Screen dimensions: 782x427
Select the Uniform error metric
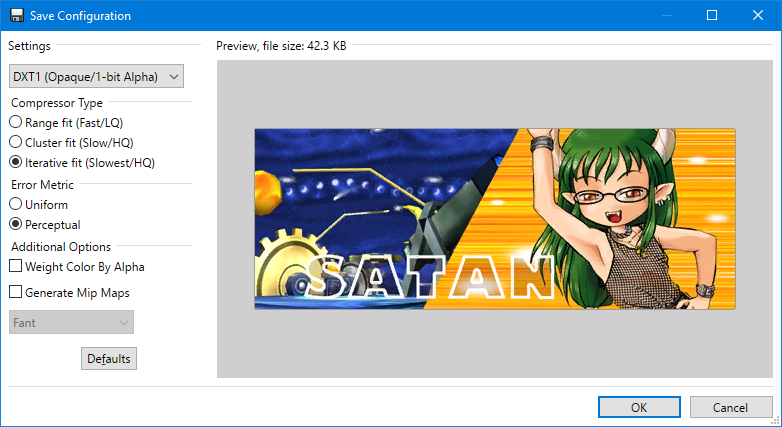pos(39,205)
